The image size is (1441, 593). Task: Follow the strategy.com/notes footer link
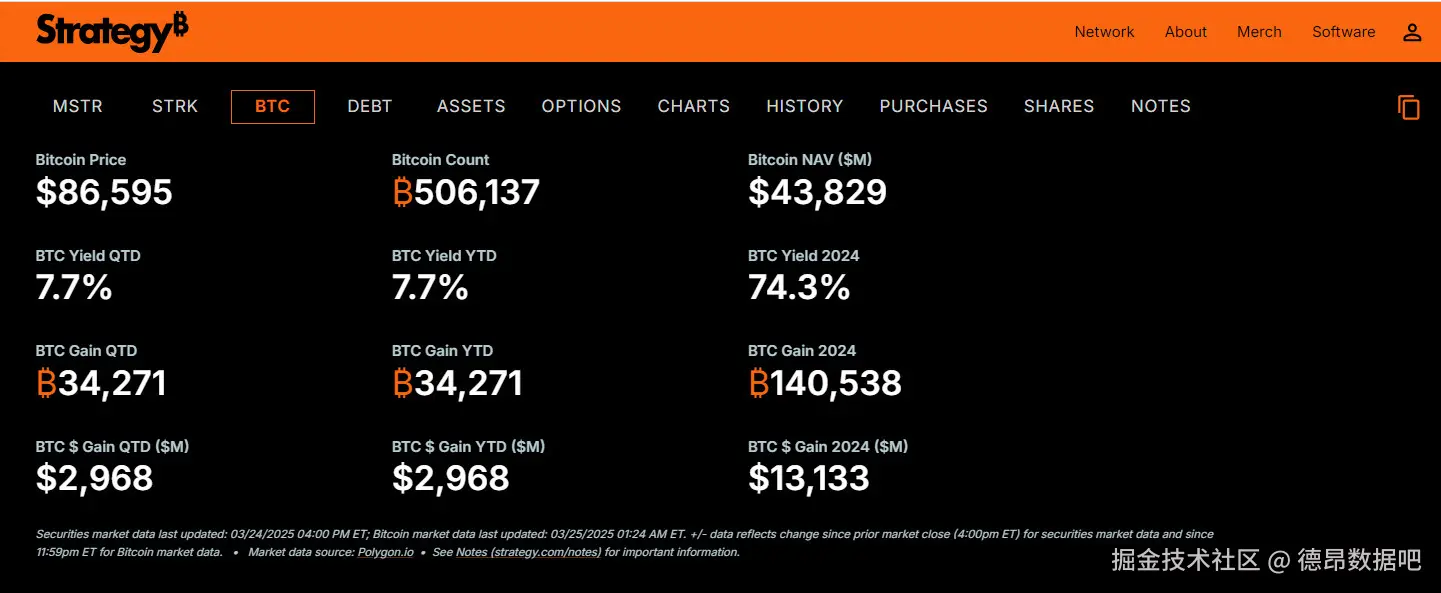pyautogui.click(x=545, y=552)
